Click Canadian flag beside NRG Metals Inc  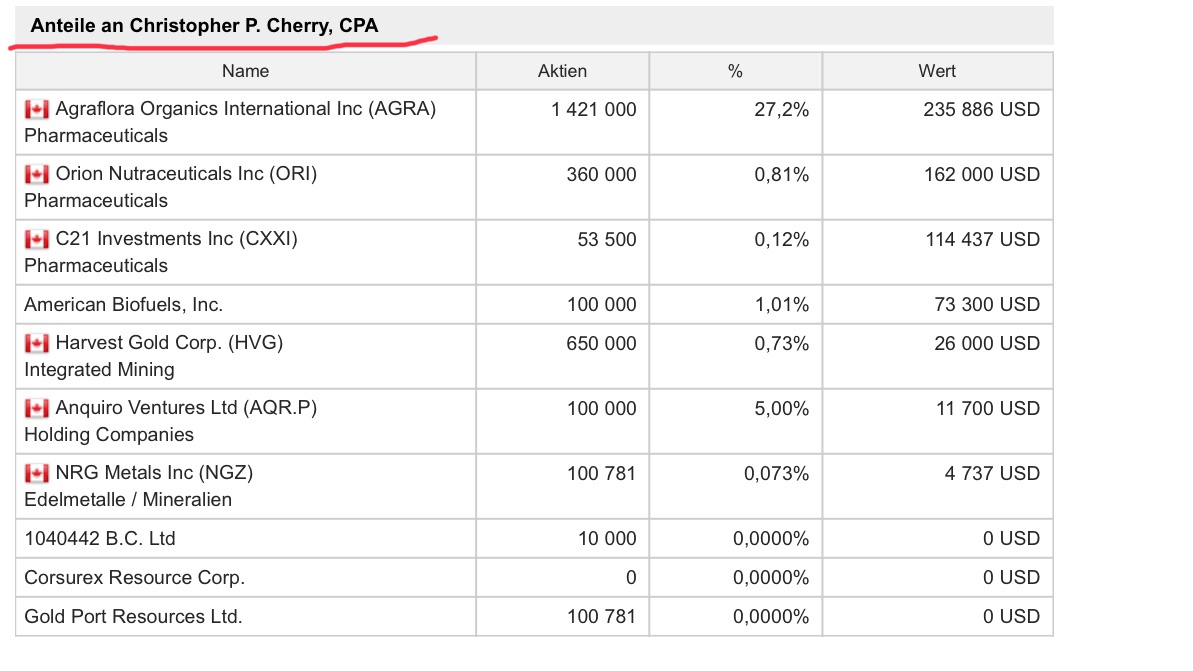tap(37, 474)
